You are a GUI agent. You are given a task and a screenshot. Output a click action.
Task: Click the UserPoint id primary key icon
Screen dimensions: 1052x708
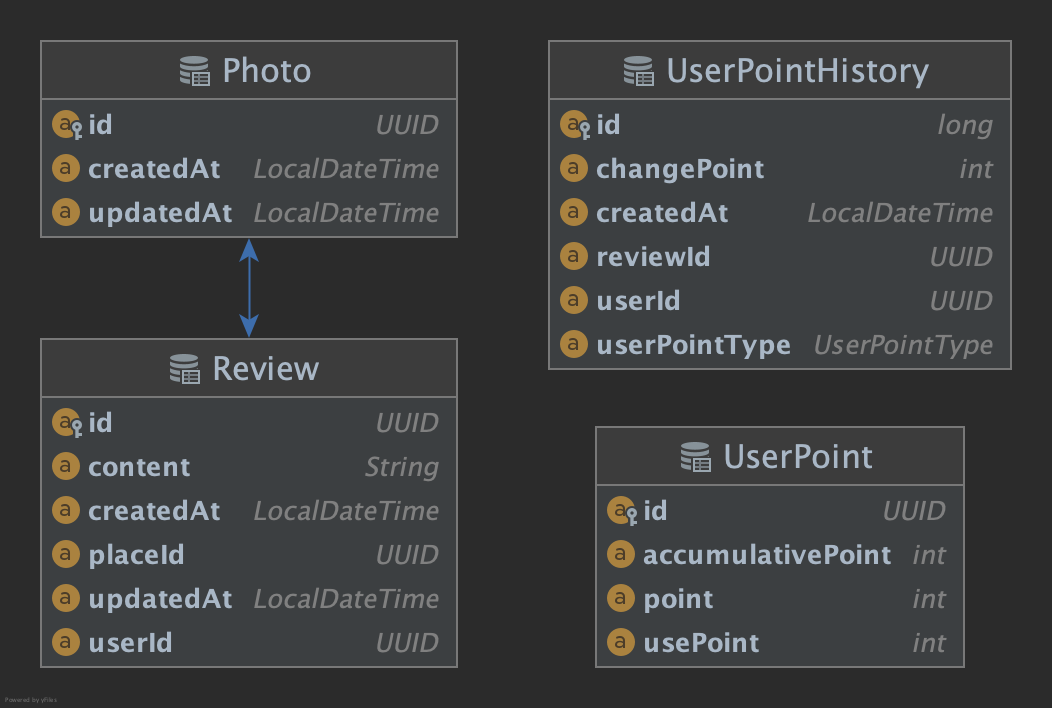pos(622,511)
